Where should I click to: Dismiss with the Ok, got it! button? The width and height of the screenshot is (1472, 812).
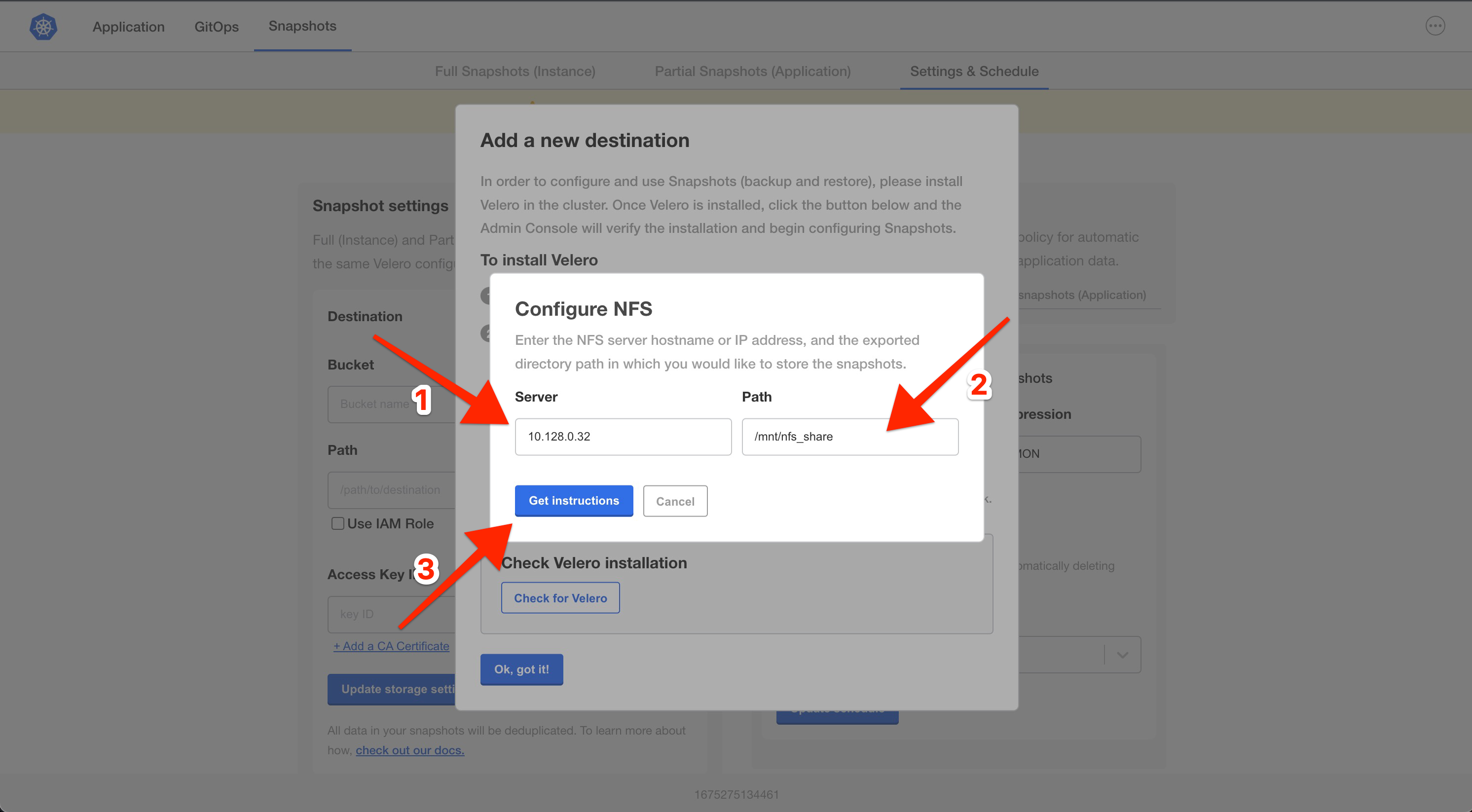tap(521, 669)
